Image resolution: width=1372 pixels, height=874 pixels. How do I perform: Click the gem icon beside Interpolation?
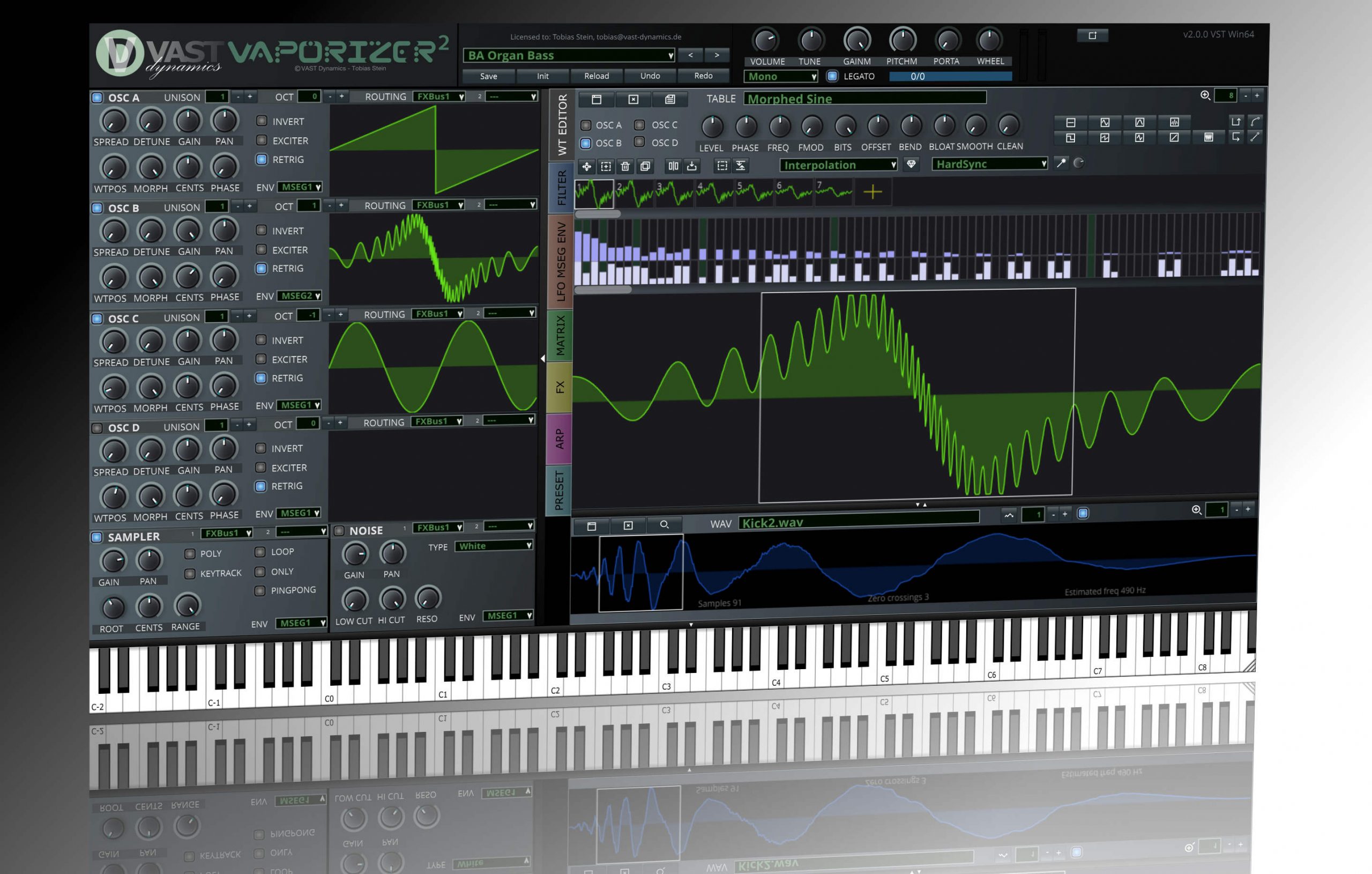click(911, 164)
